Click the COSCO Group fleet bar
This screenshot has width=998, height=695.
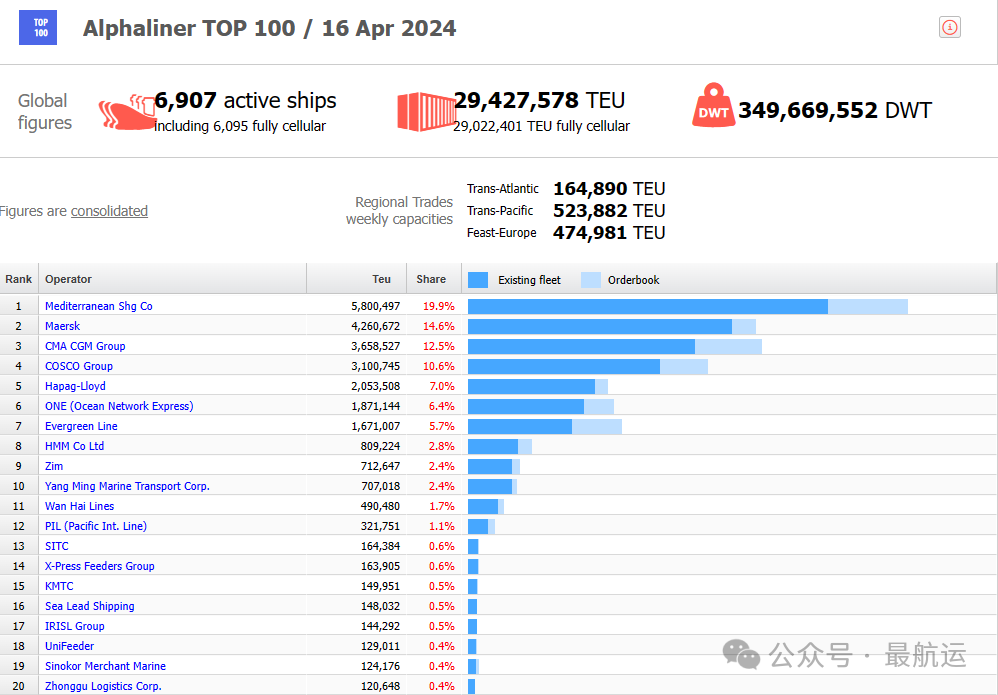(x=564, y=367)
